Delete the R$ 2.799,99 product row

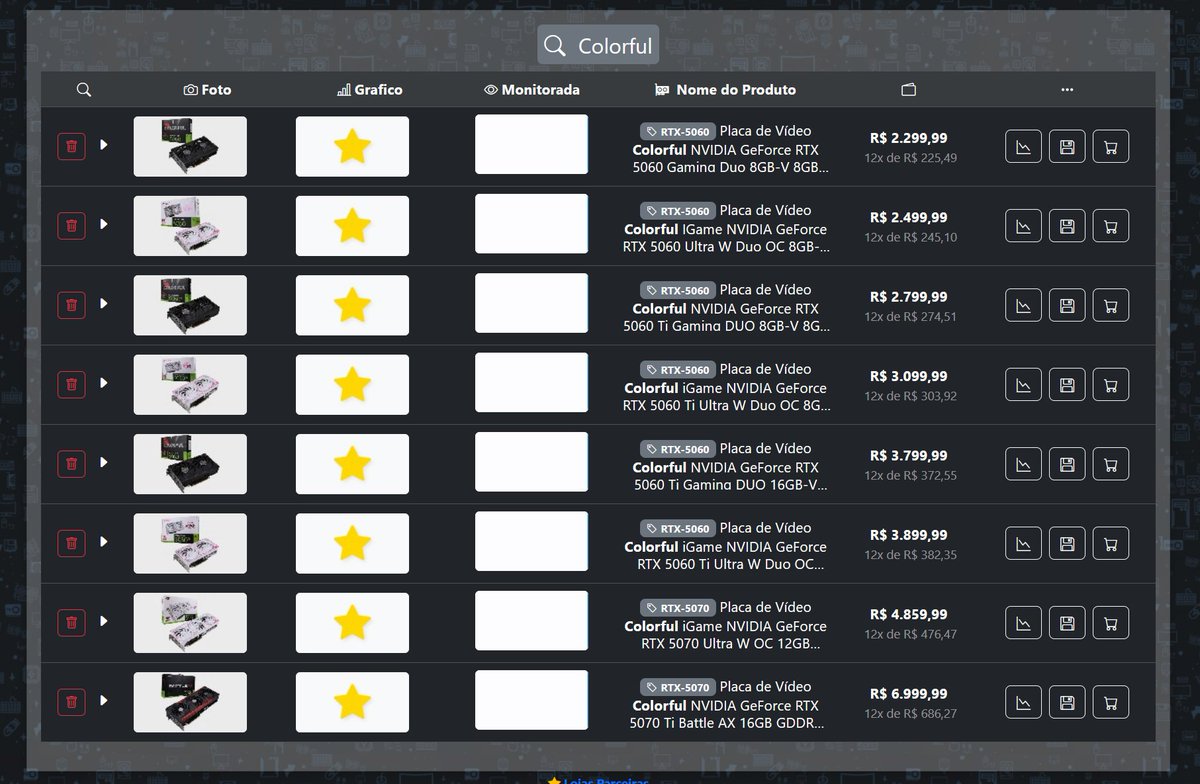tap(71, 305)
